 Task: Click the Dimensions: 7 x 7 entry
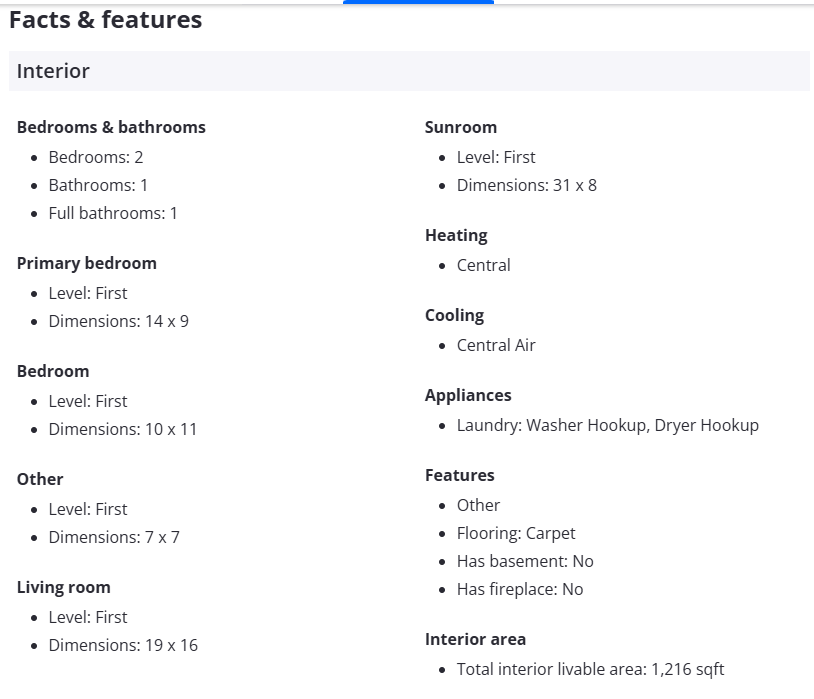(114, 537)
